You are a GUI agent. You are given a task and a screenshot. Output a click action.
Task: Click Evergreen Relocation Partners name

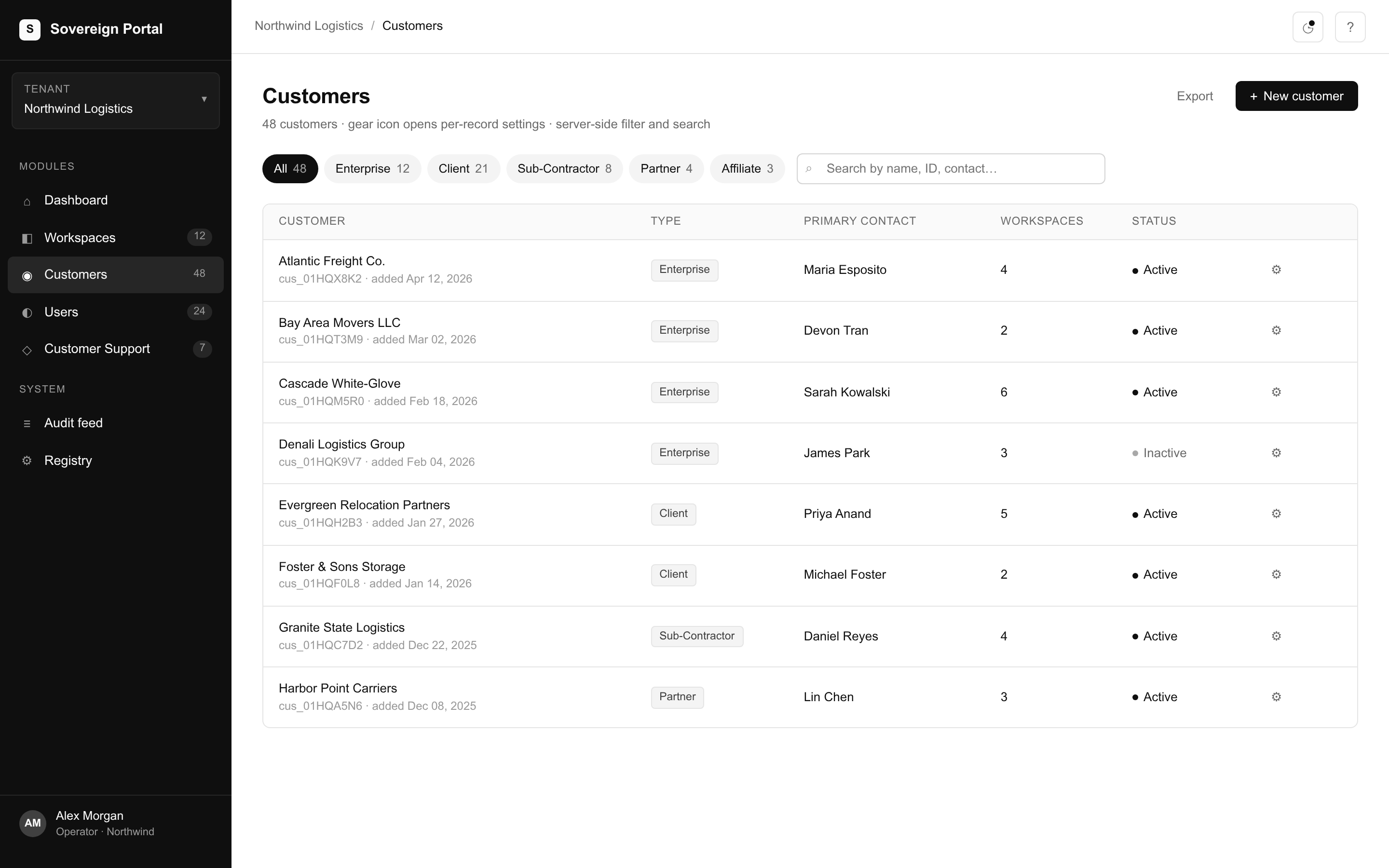point(364,505)
